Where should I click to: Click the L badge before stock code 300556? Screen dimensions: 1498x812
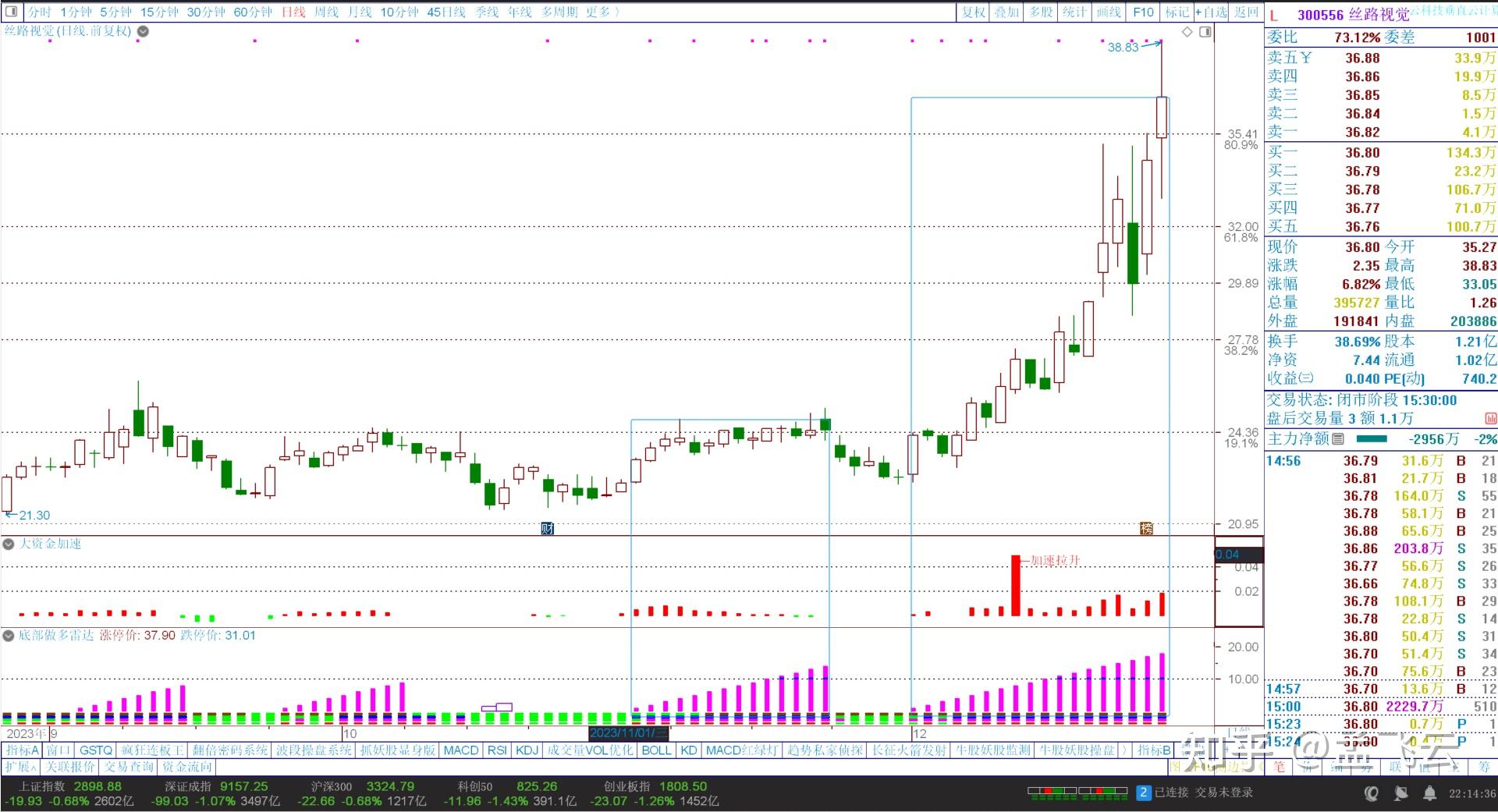1273,15
